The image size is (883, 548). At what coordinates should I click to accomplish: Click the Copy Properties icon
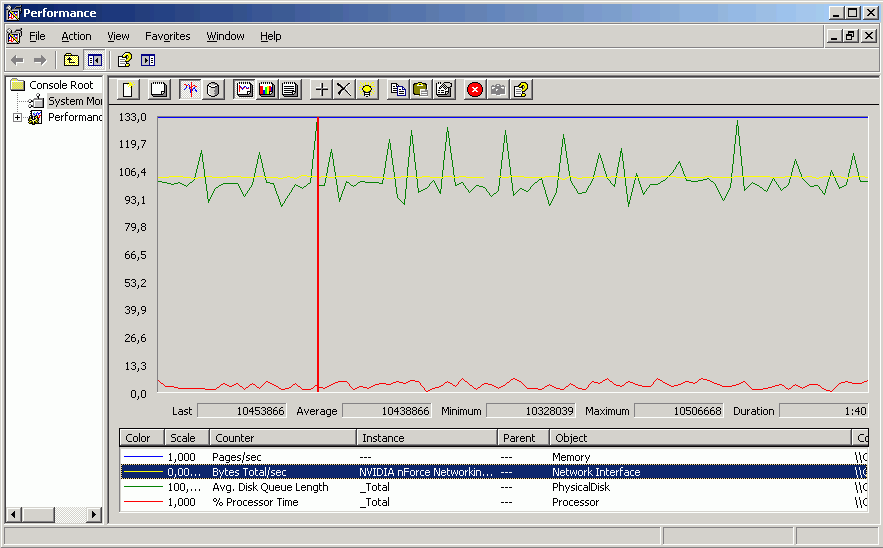click(x=398, y=90)
